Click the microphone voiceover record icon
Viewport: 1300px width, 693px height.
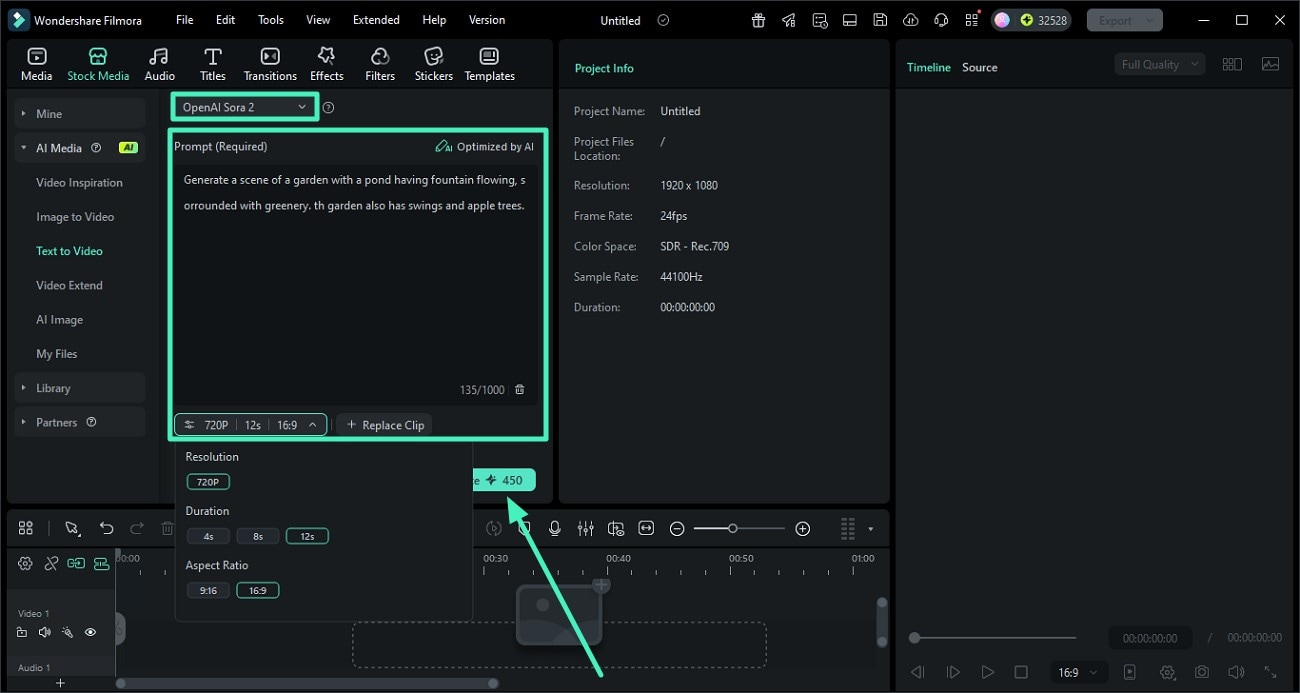click(x=555, y=529)
